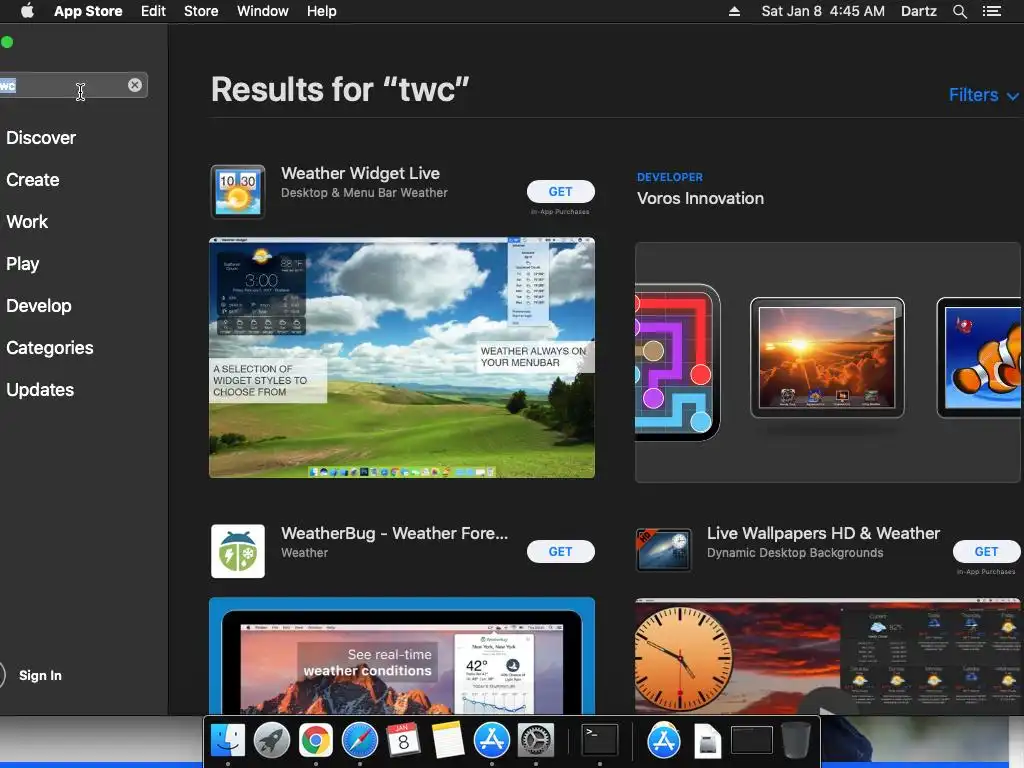
Task: Open Weather Widget Live app icon
Action: [238, 191]
